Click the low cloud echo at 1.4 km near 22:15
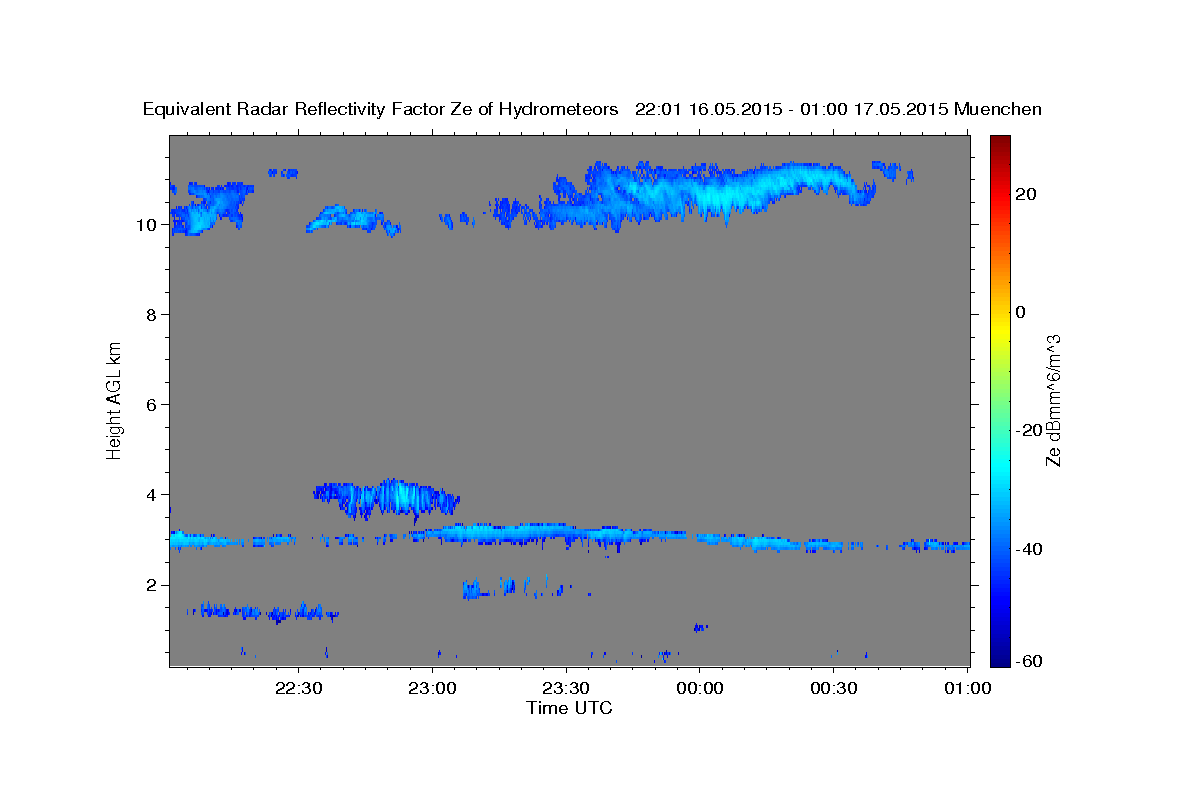This screenshot has height=800, width=1200. pos(262,611)
